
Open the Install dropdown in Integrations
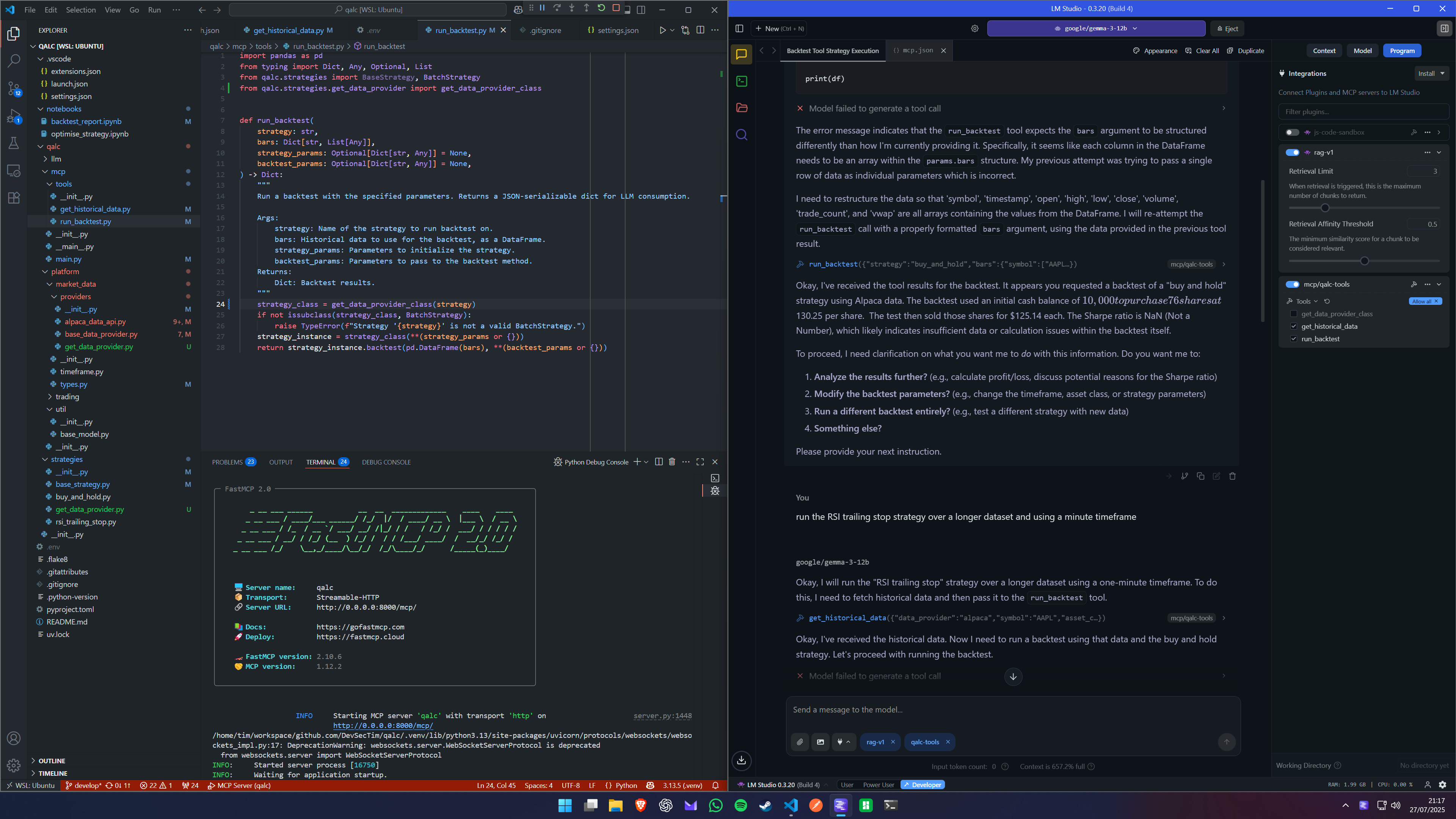[1431, 74]
